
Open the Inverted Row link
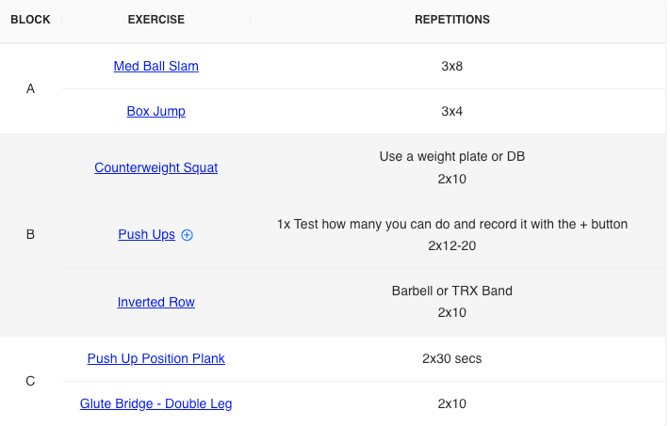click(156, 302)
